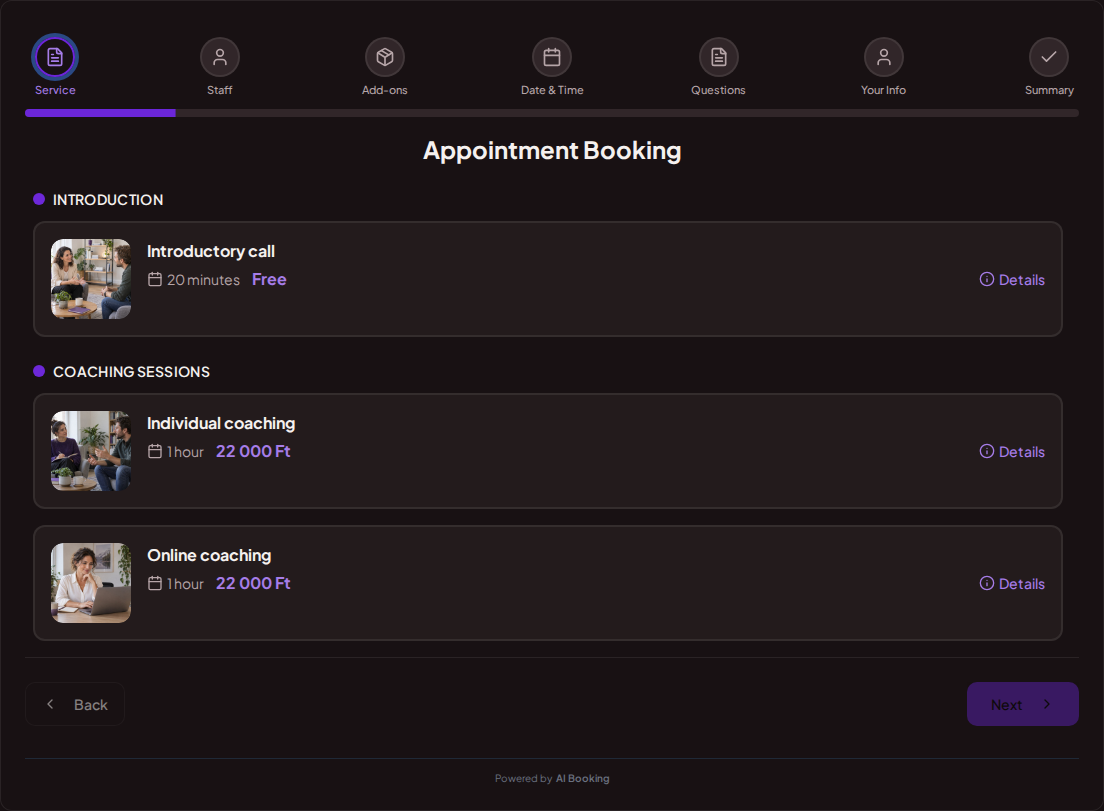Open the Add-ons step box icon
Image resolution: width=1104 pixels, height=811 pixels.
point(384,57)
